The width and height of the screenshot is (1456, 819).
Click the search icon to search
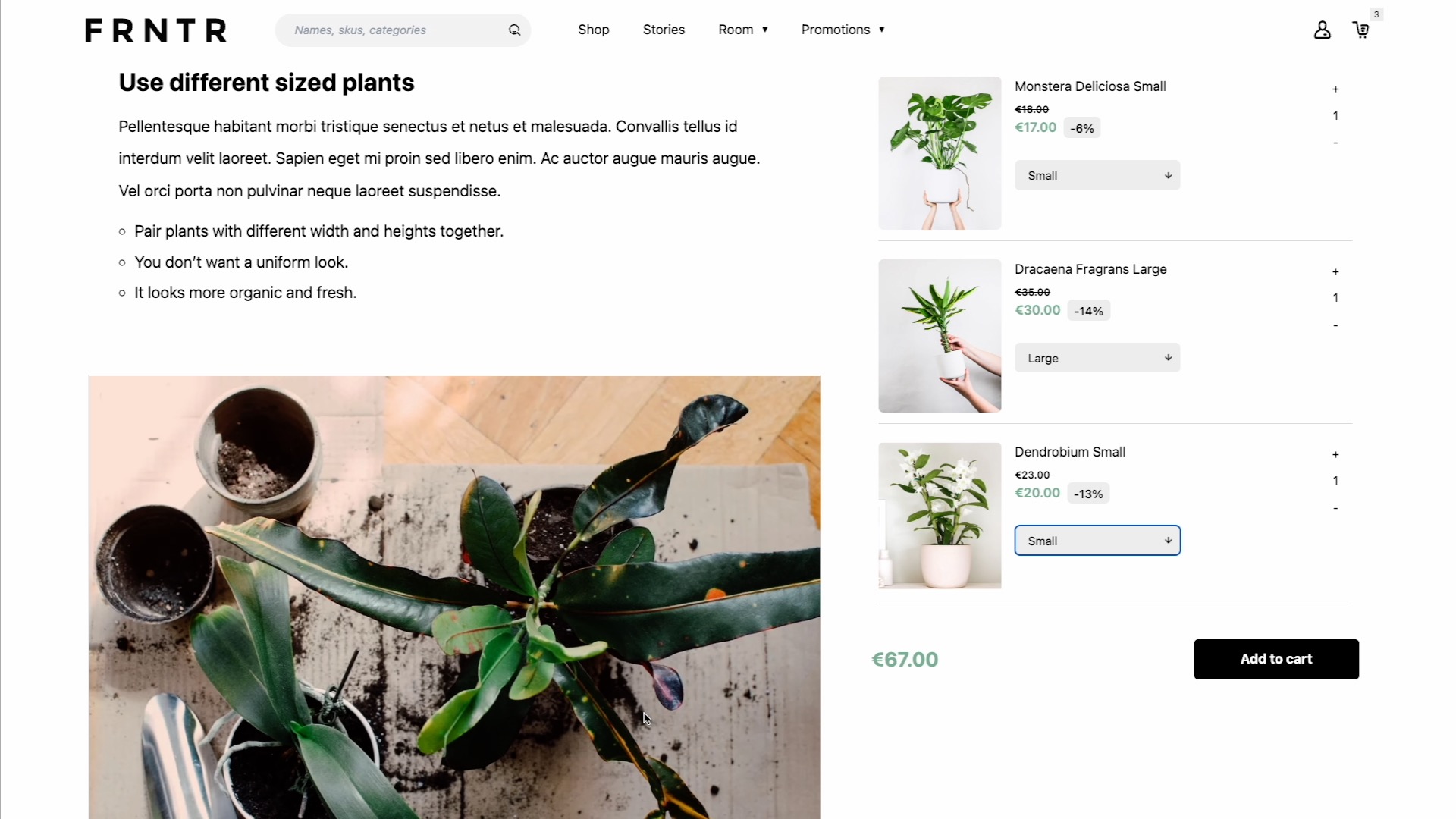click(x=515, y=29)
